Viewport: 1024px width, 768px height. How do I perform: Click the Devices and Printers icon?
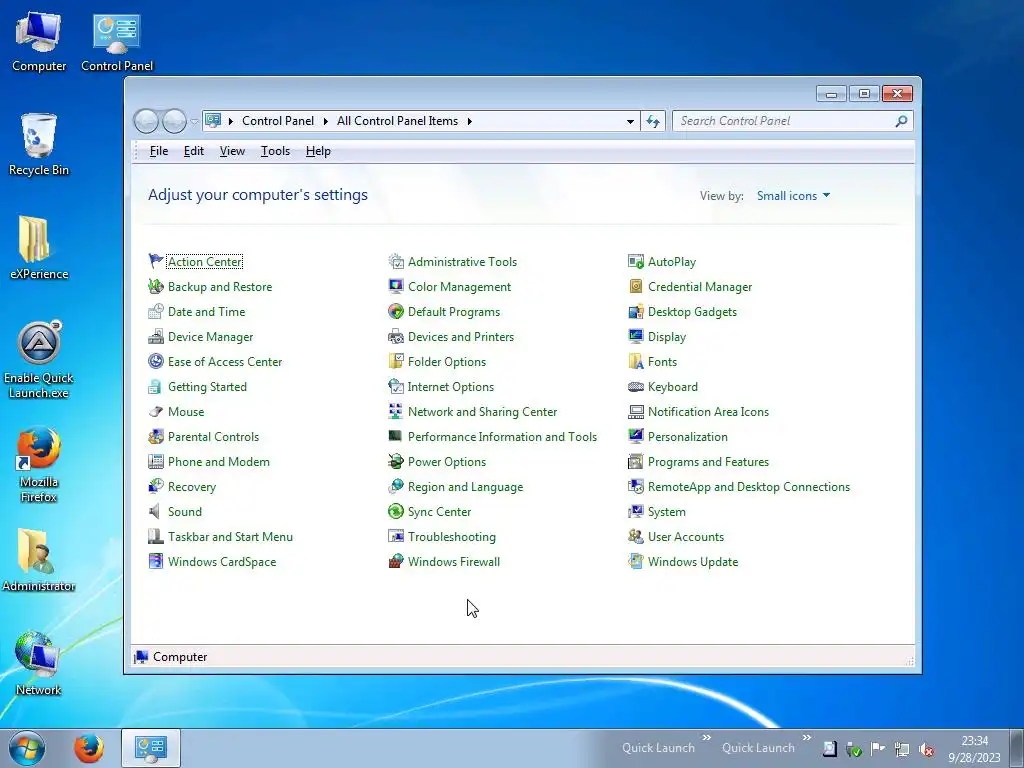point(396,336)
